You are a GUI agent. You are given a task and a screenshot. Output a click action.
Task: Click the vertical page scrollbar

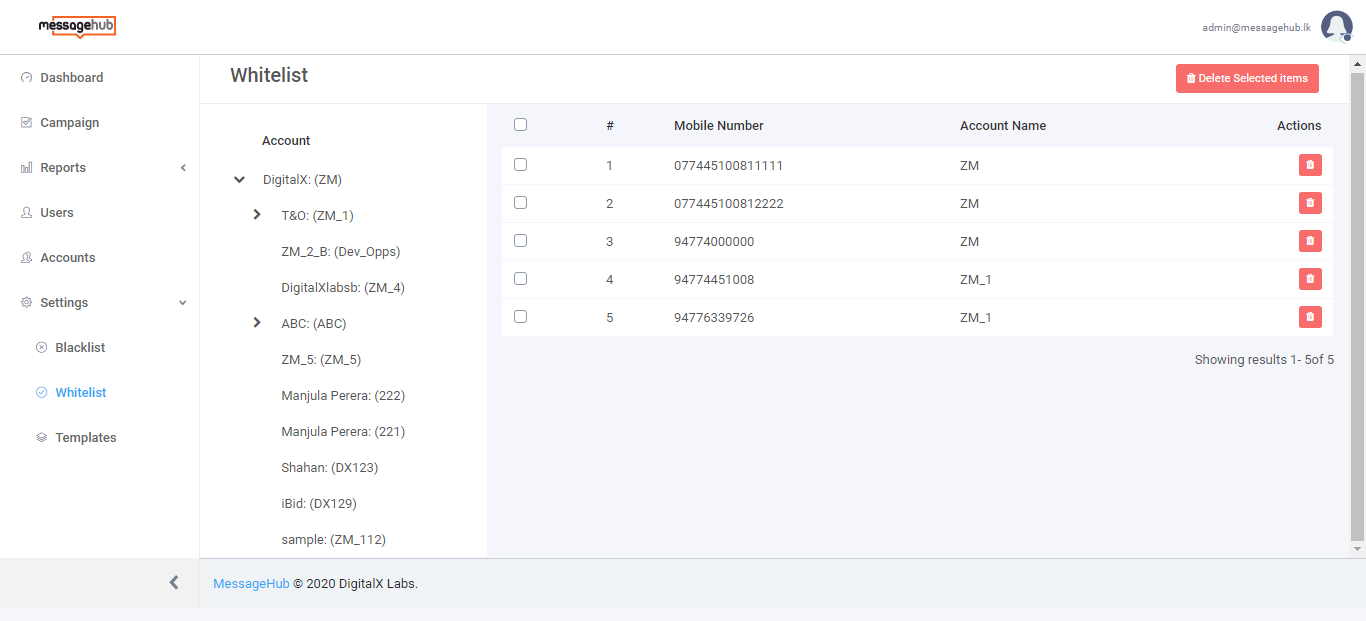[1357, 300]
